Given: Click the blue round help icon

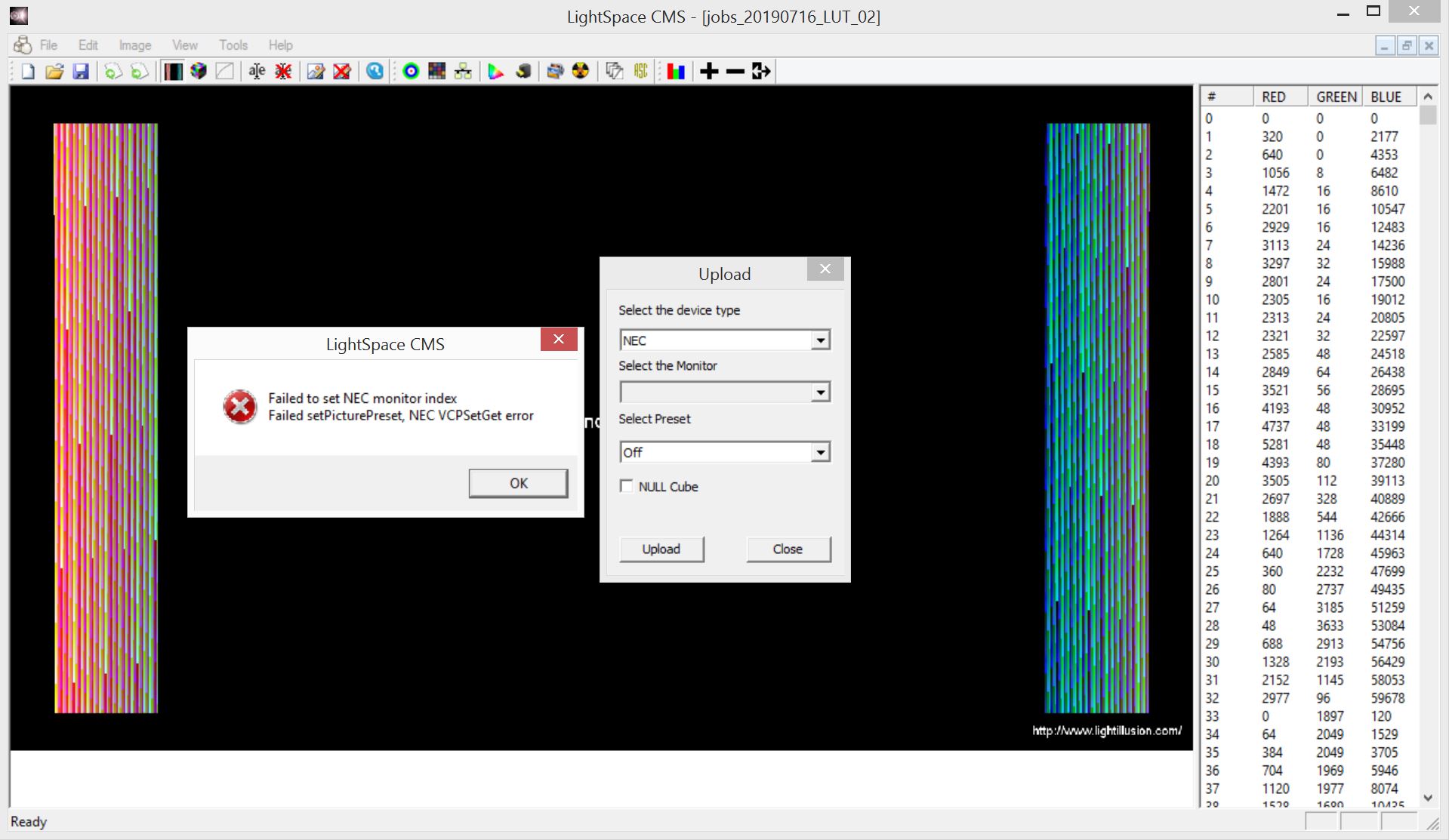Looking at the screenshot, I should click(375, 72).
